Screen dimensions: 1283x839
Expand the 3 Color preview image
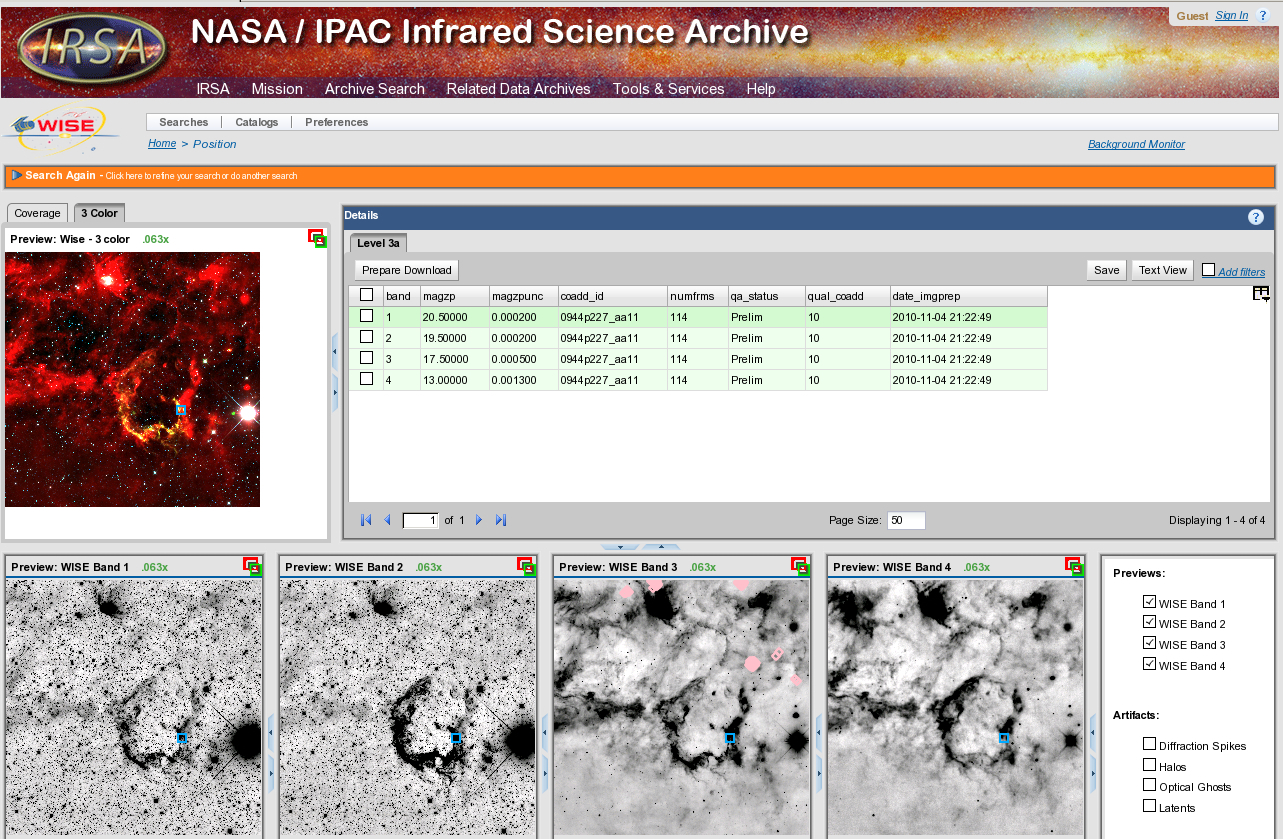[317, 238]
